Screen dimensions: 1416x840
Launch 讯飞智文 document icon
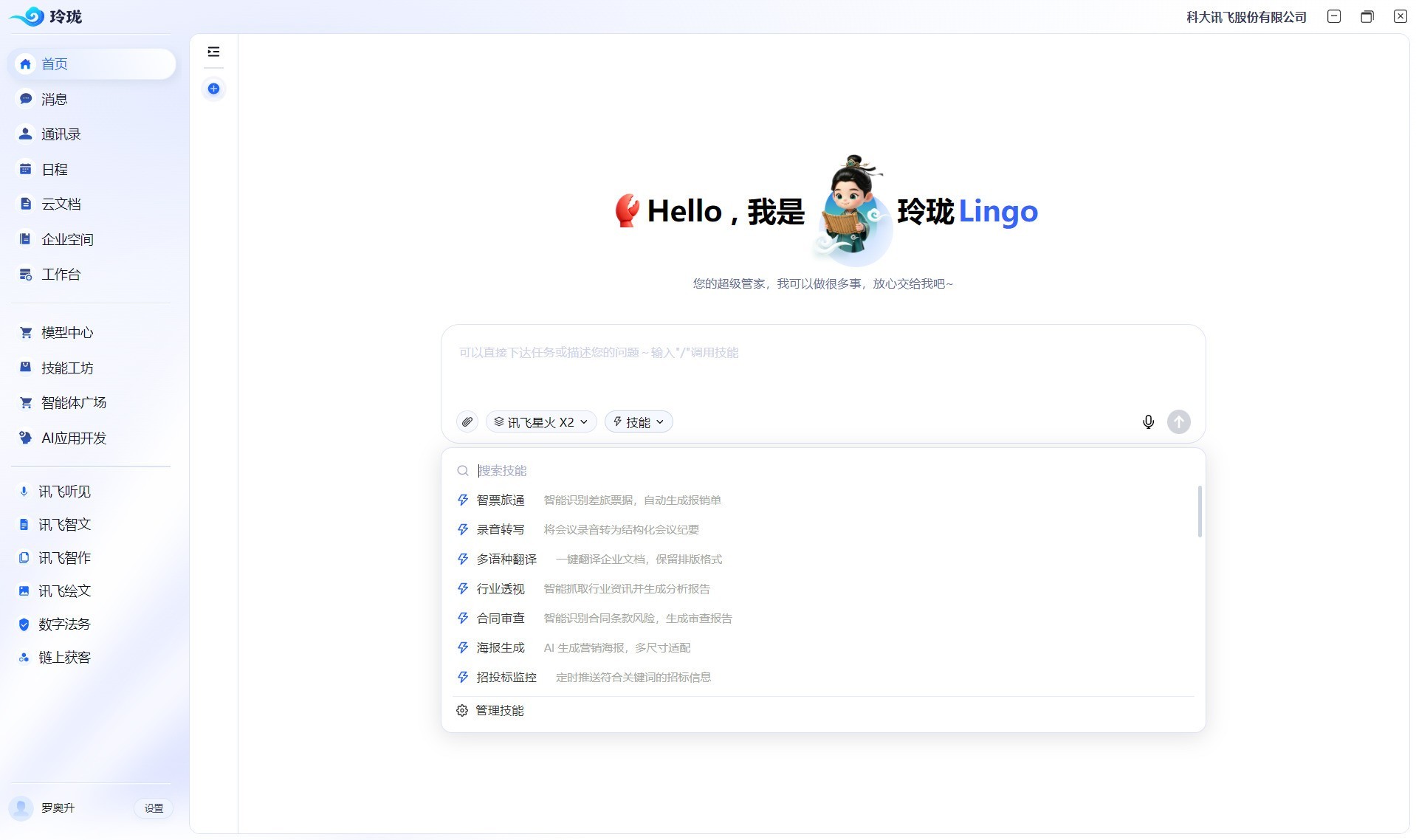(x=24, y=525)
